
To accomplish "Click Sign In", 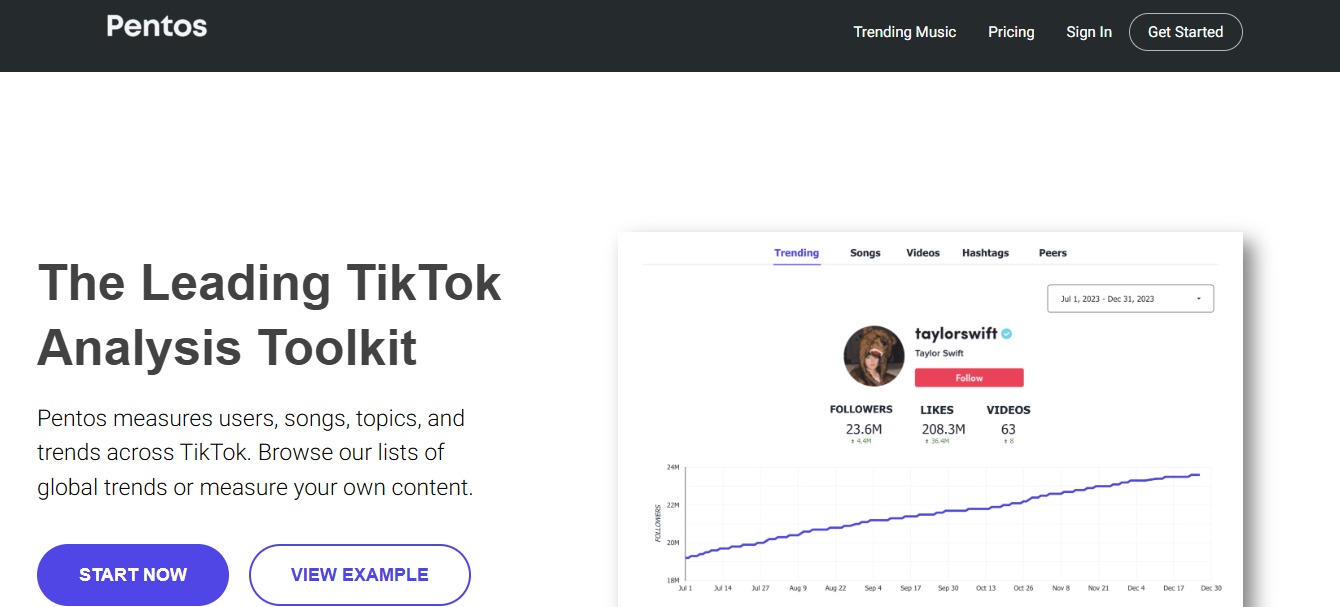I will pos(1089,31).
